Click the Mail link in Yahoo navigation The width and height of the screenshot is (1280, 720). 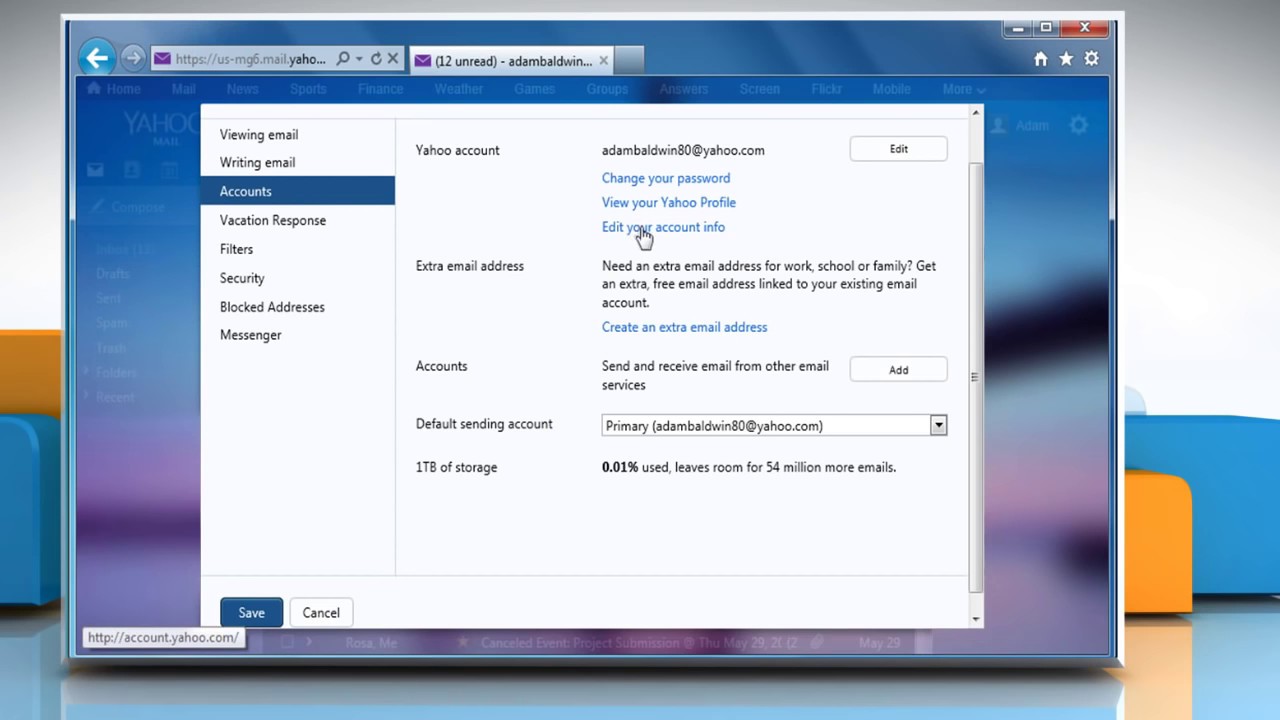(183, 89)
